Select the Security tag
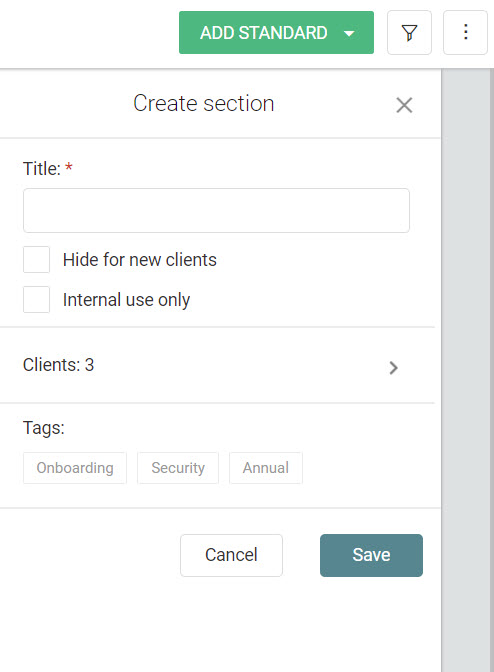This screenshot has height=672, width=494. [178, 468]
